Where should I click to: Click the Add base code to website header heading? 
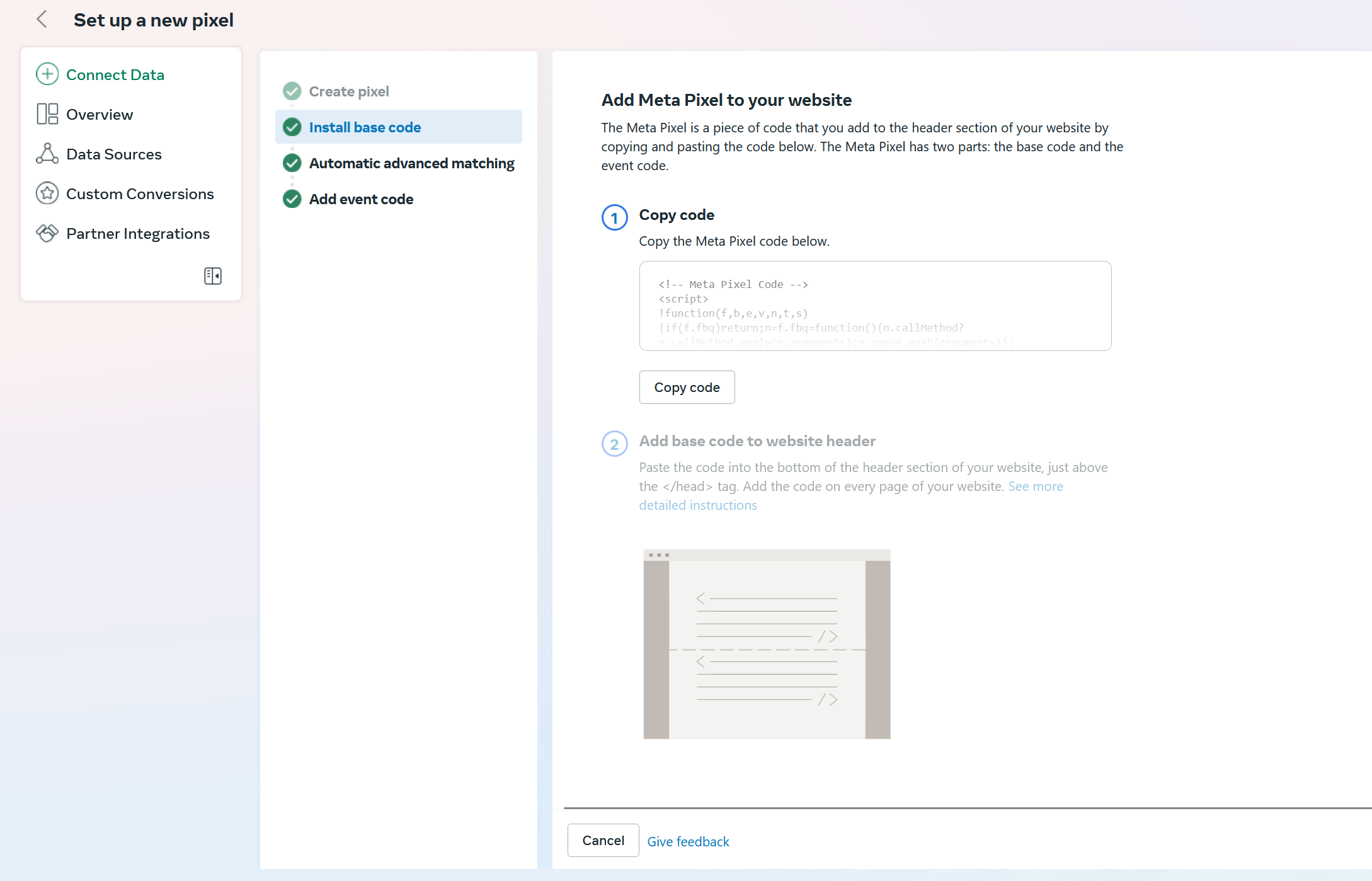tap(757, 441)
